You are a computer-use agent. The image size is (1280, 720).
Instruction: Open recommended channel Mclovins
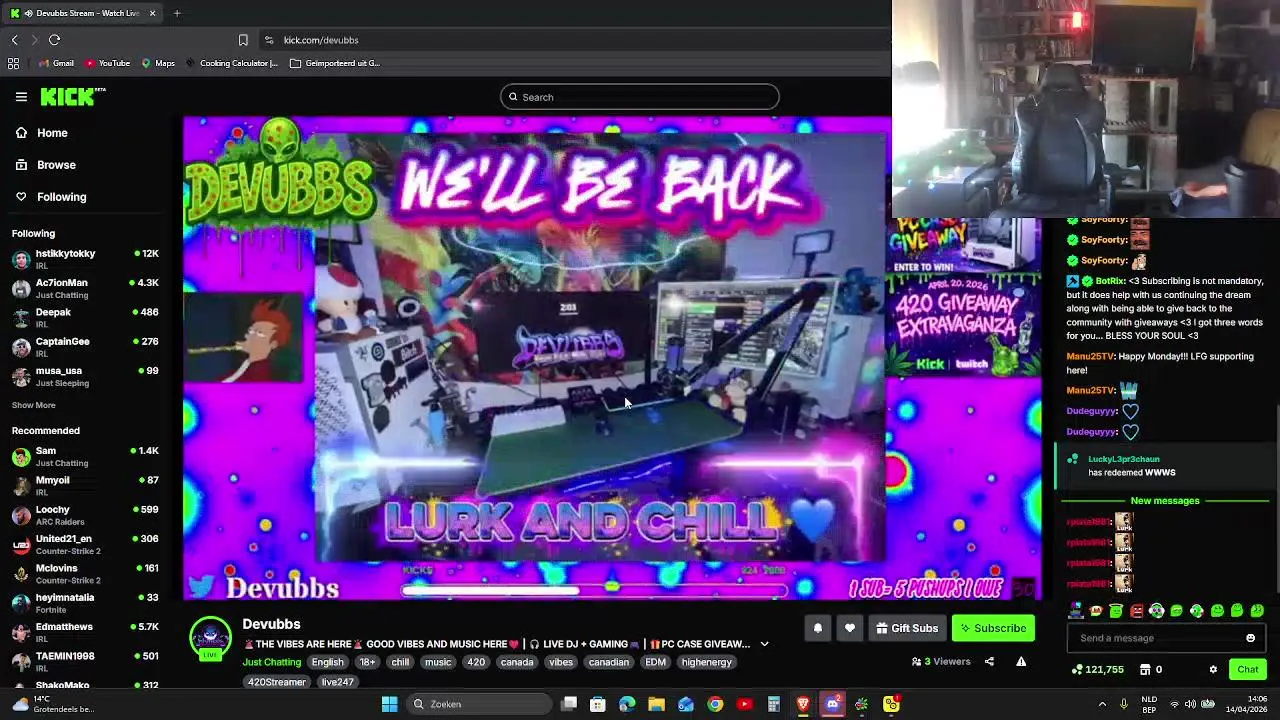pyautogui.click(x=86, y=573)
